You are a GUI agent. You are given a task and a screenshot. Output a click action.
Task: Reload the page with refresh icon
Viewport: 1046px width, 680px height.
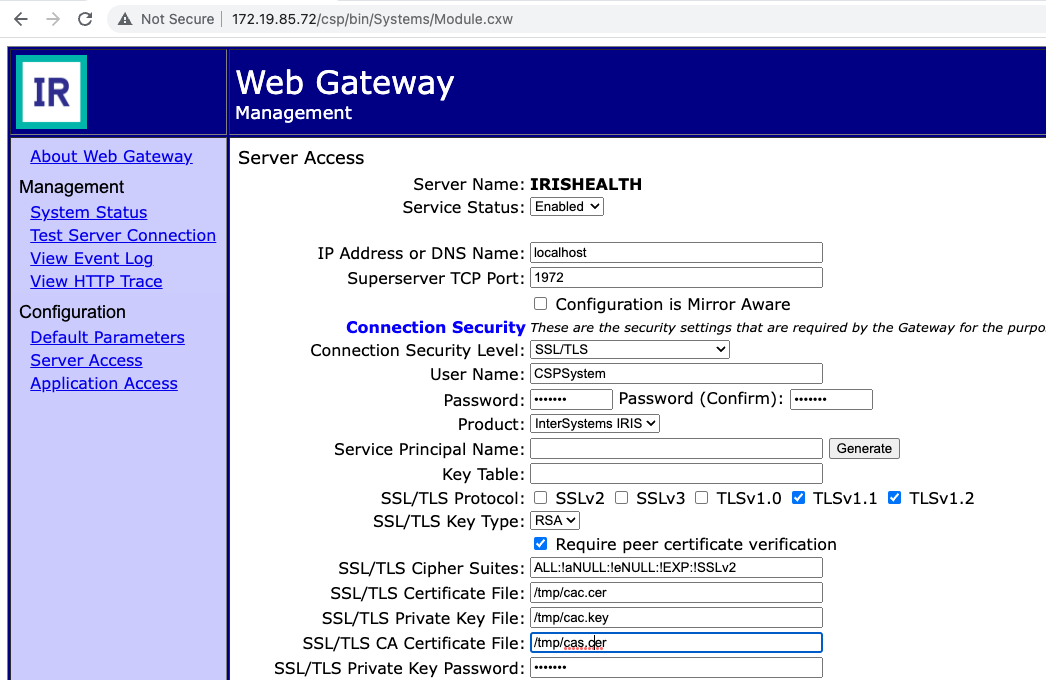coord(86,19)
